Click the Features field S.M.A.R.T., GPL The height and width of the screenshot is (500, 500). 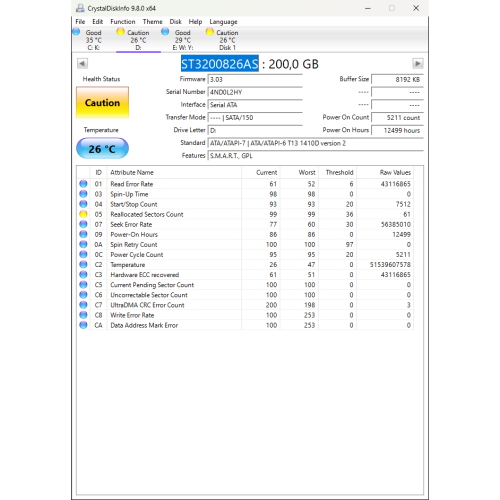pos(316,156)
